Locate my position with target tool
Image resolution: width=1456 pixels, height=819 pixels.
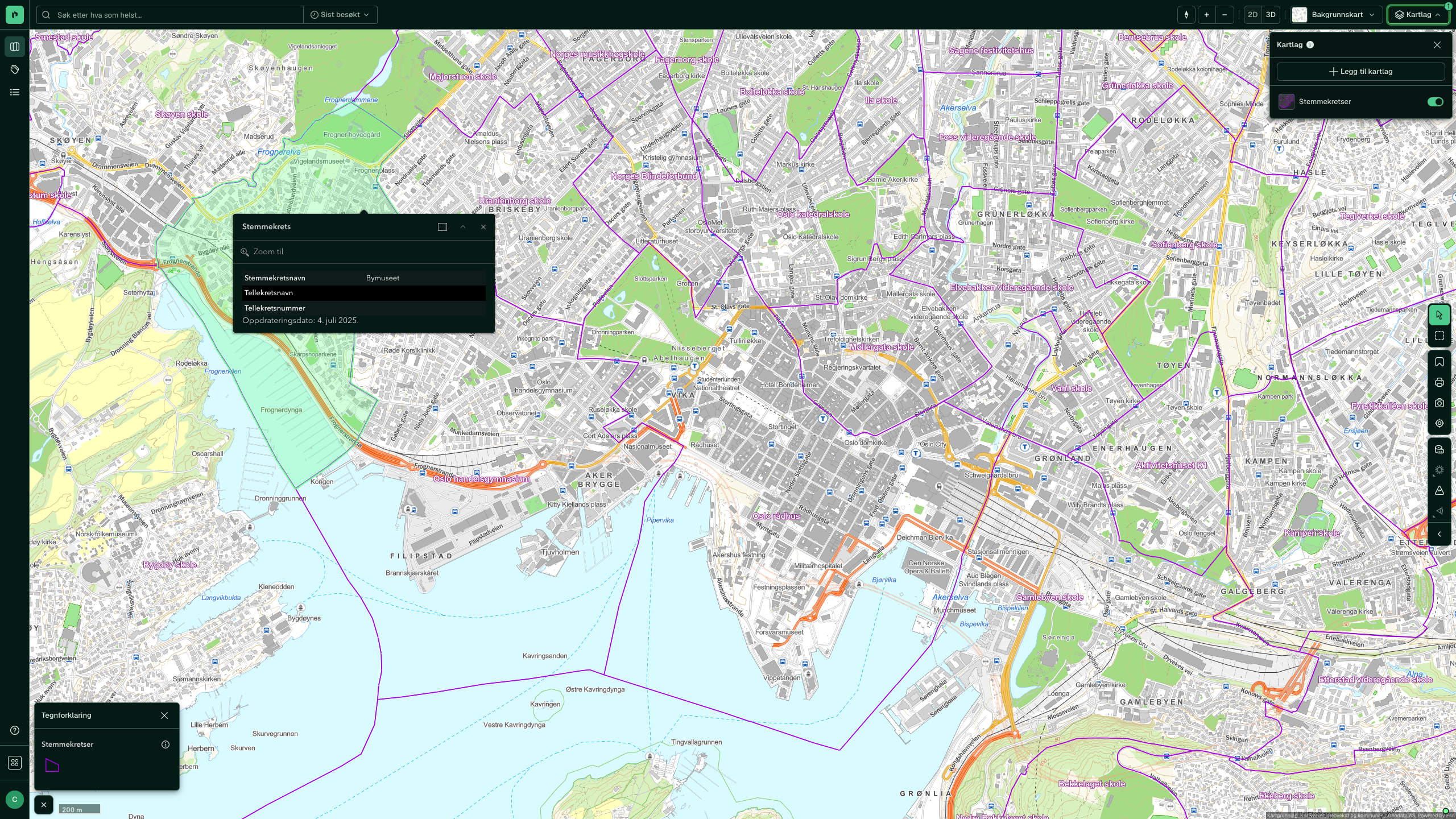coord(1439,423)
